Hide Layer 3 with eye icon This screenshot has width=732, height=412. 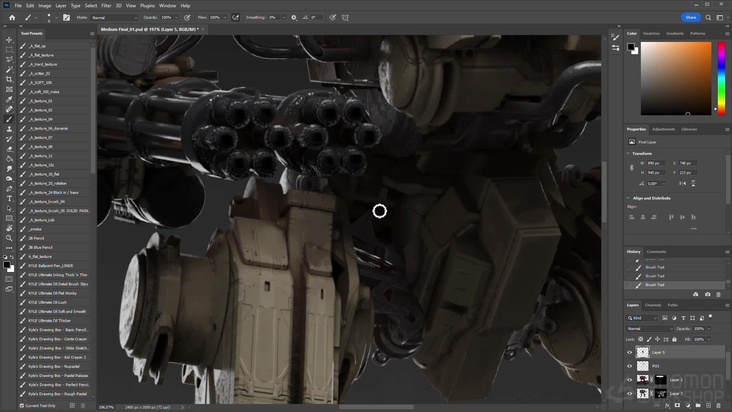click(629, 393)
